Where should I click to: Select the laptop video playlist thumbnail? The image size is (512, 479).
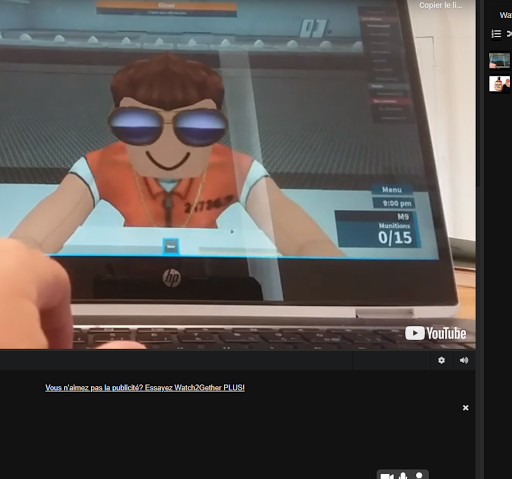tap(499, 60)
